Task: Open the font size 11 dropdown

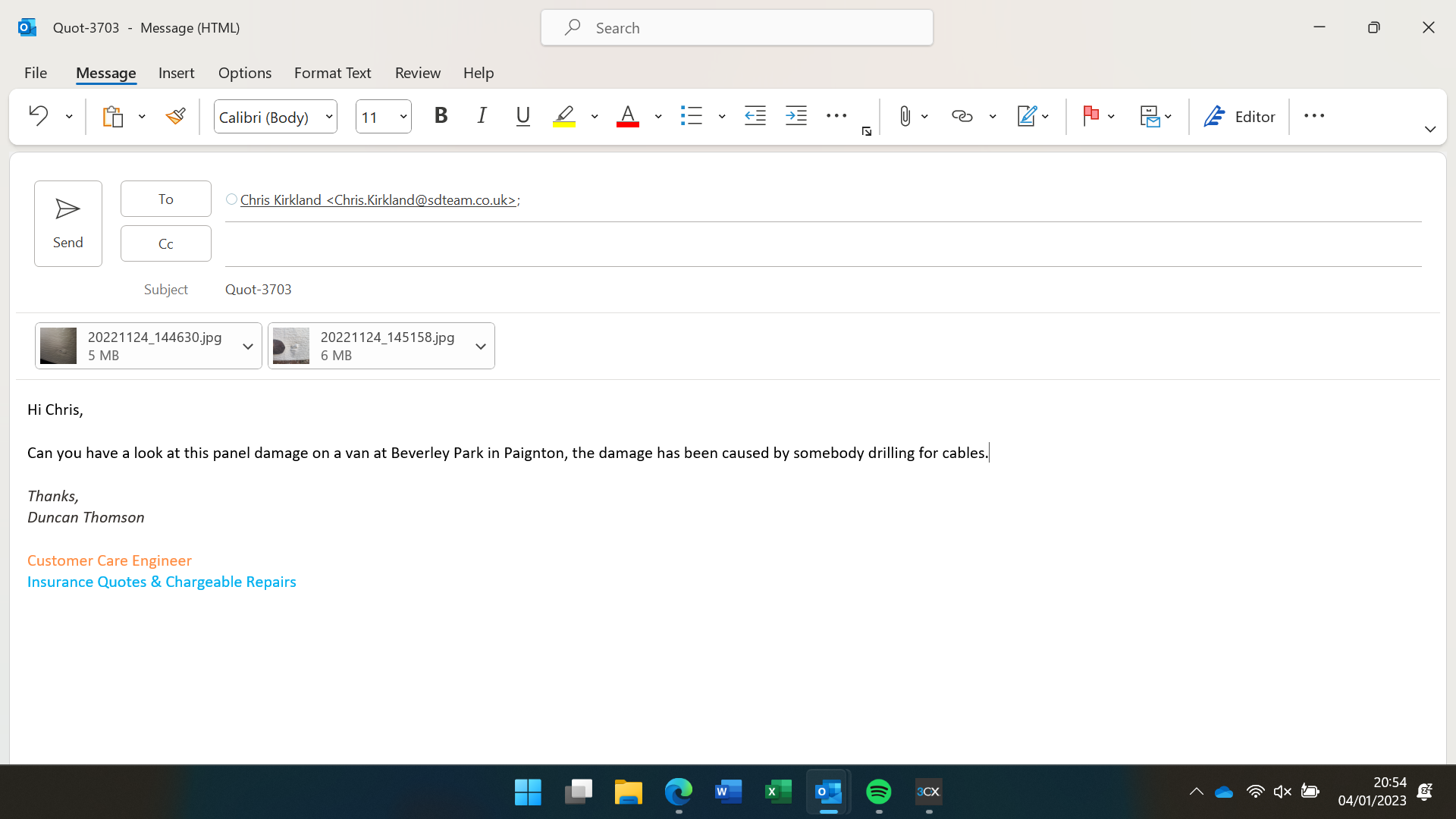Action: (x=403, y=117)
